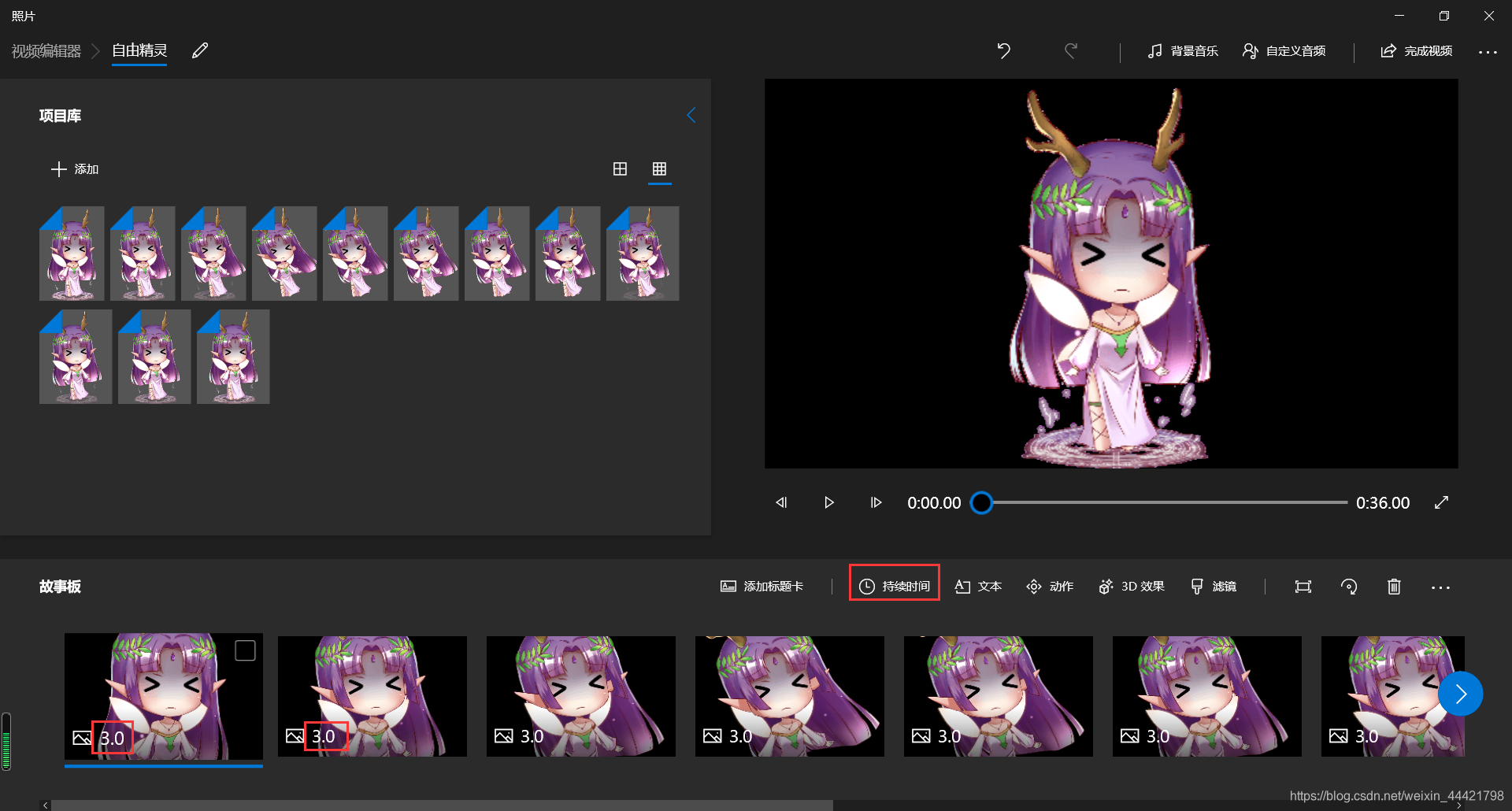
Task: Open the top-right more options menu
Action: (1488, 51)
